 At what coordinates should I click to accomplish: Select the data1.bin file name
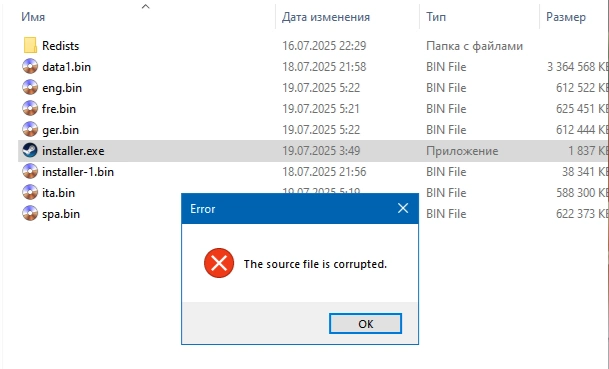pyautogui.click(x=66, y=67)
